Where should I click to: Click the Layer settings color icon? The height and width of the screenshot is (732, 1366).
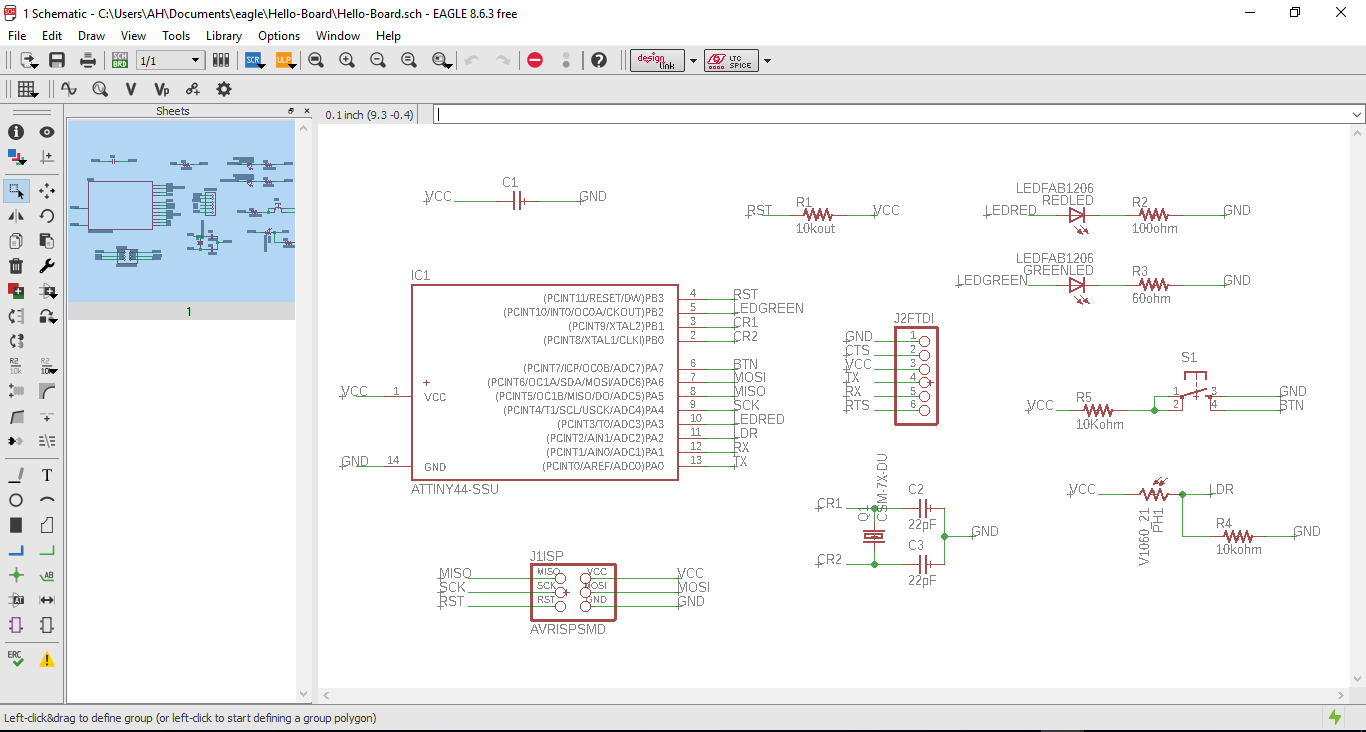(x=16, y=157)
